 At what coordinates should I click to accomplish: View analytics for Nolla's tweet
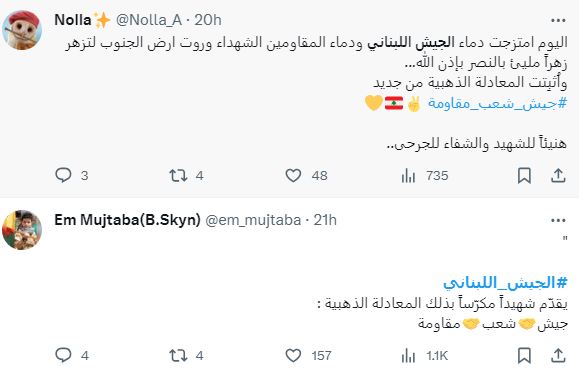408,175
